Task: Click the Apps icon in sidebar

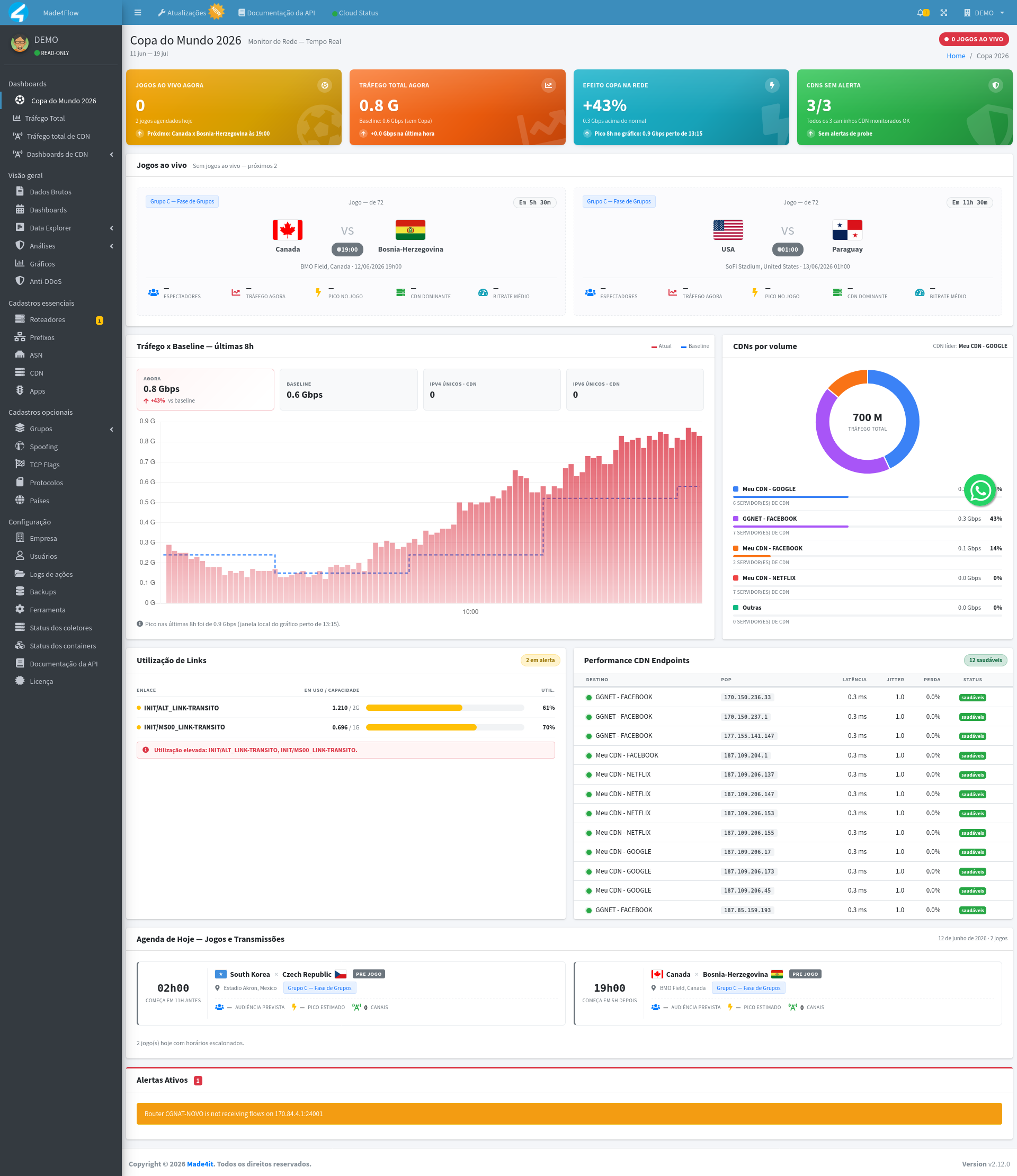Action: coord(20,390)
